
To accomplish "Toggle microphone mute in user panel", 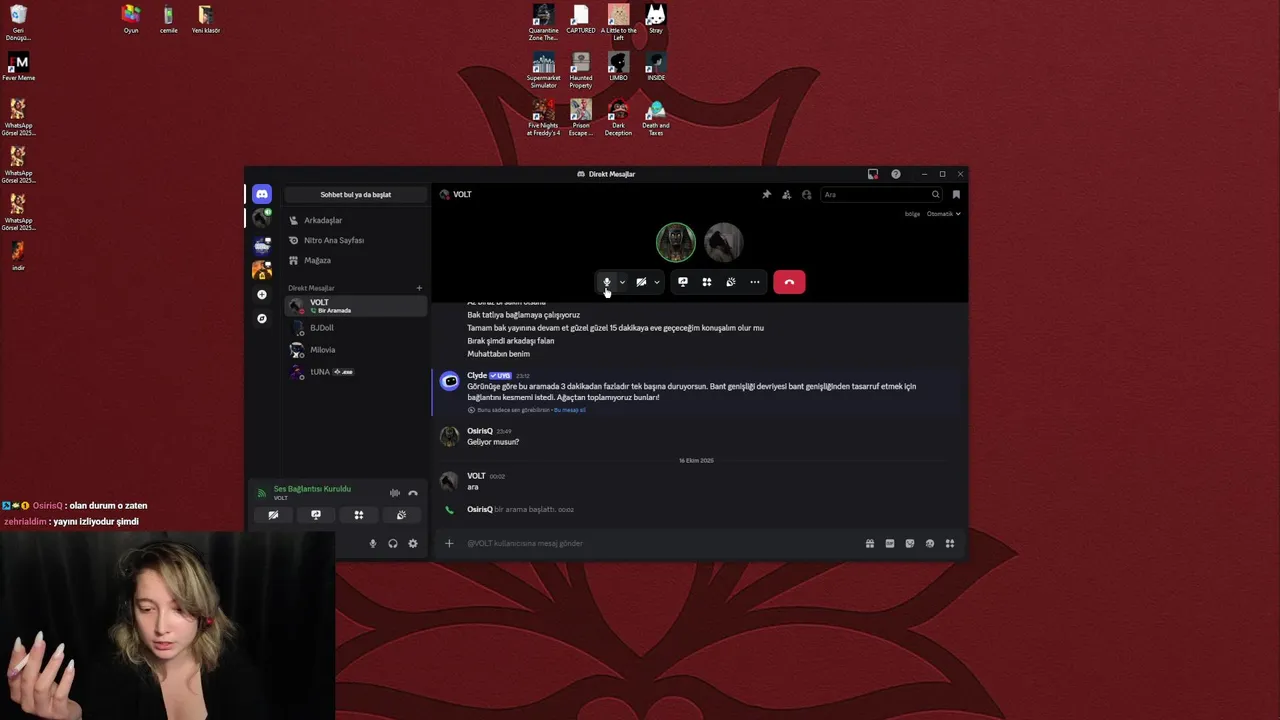I will click(373, 544).
